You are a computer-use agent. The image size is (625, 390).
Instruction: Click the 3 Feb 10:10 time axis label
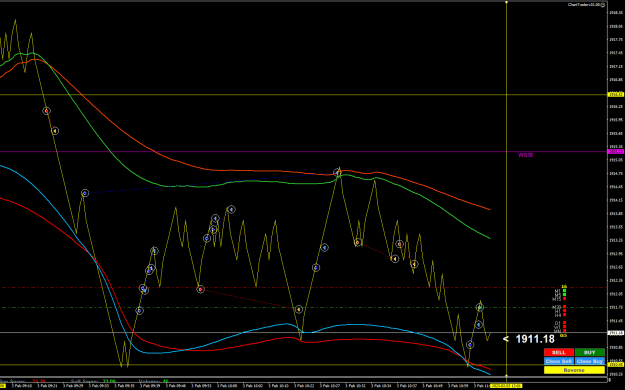tap(279, 386)
